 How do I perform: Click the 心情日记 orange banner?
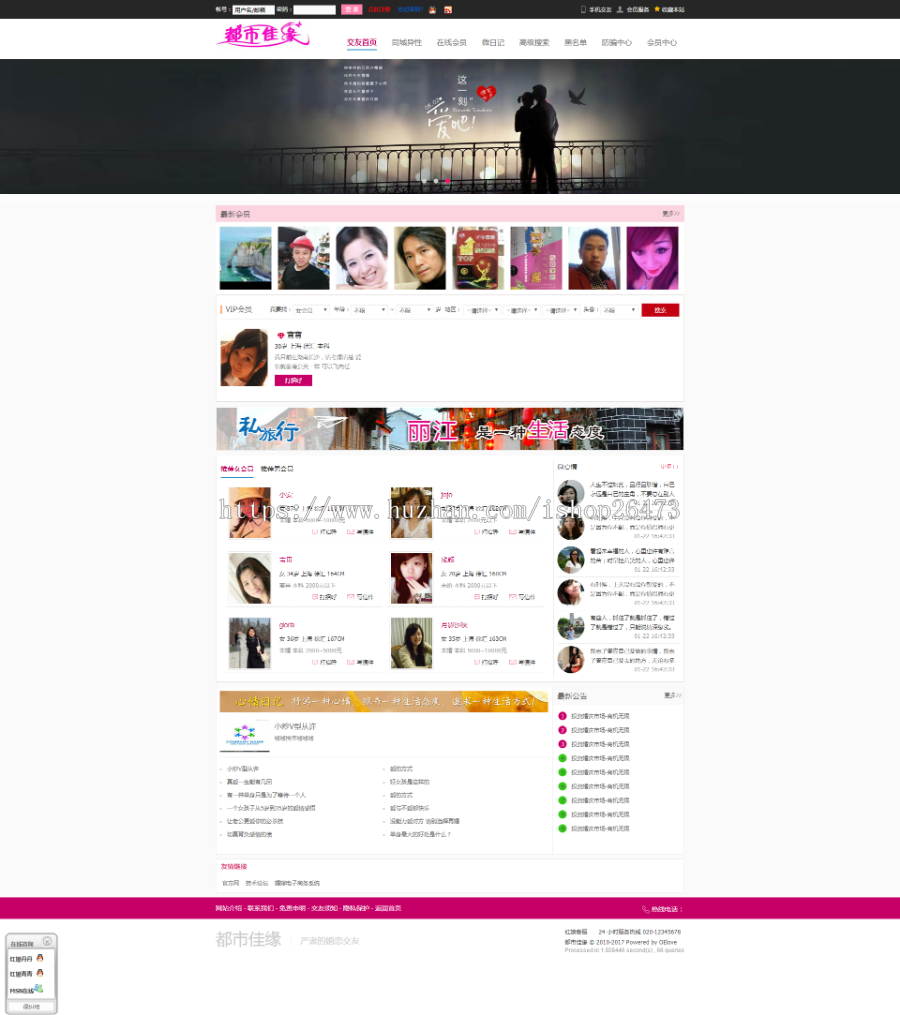tap(384, 701)
